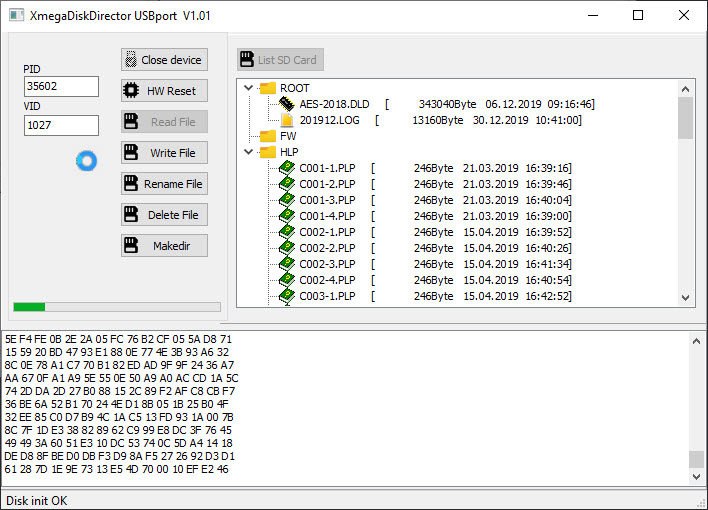This screenshot has width=708, height=510.
Task: Collapse the HLP tree node
Action: 248,152
